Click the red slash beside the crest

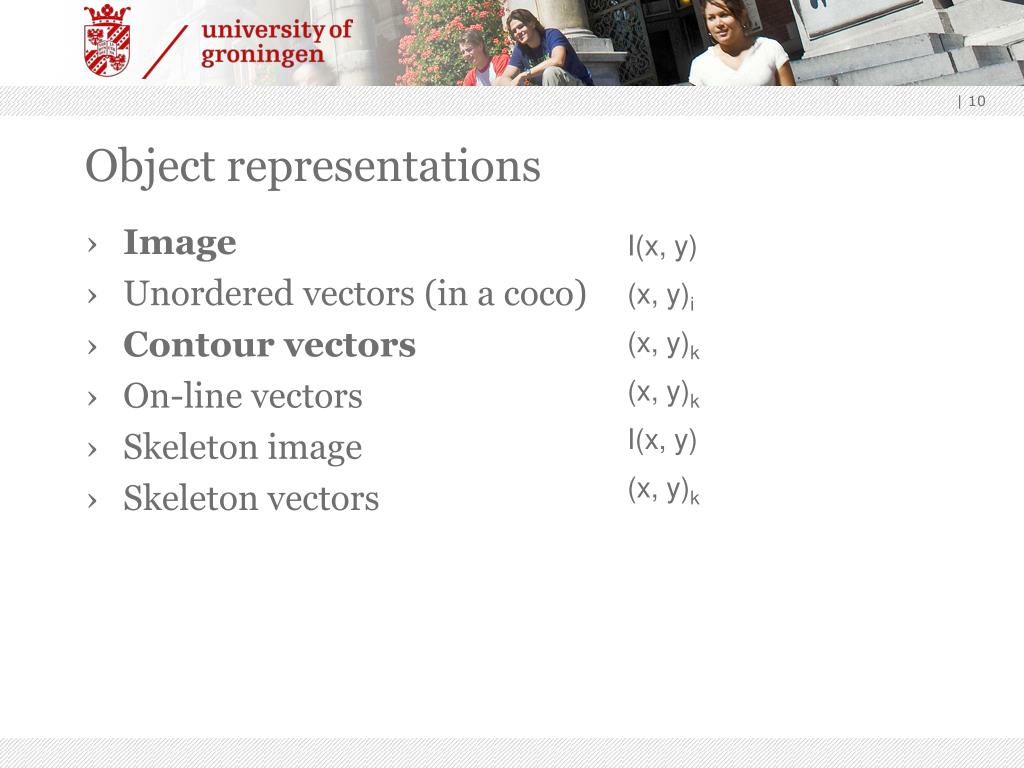[165, 52]
